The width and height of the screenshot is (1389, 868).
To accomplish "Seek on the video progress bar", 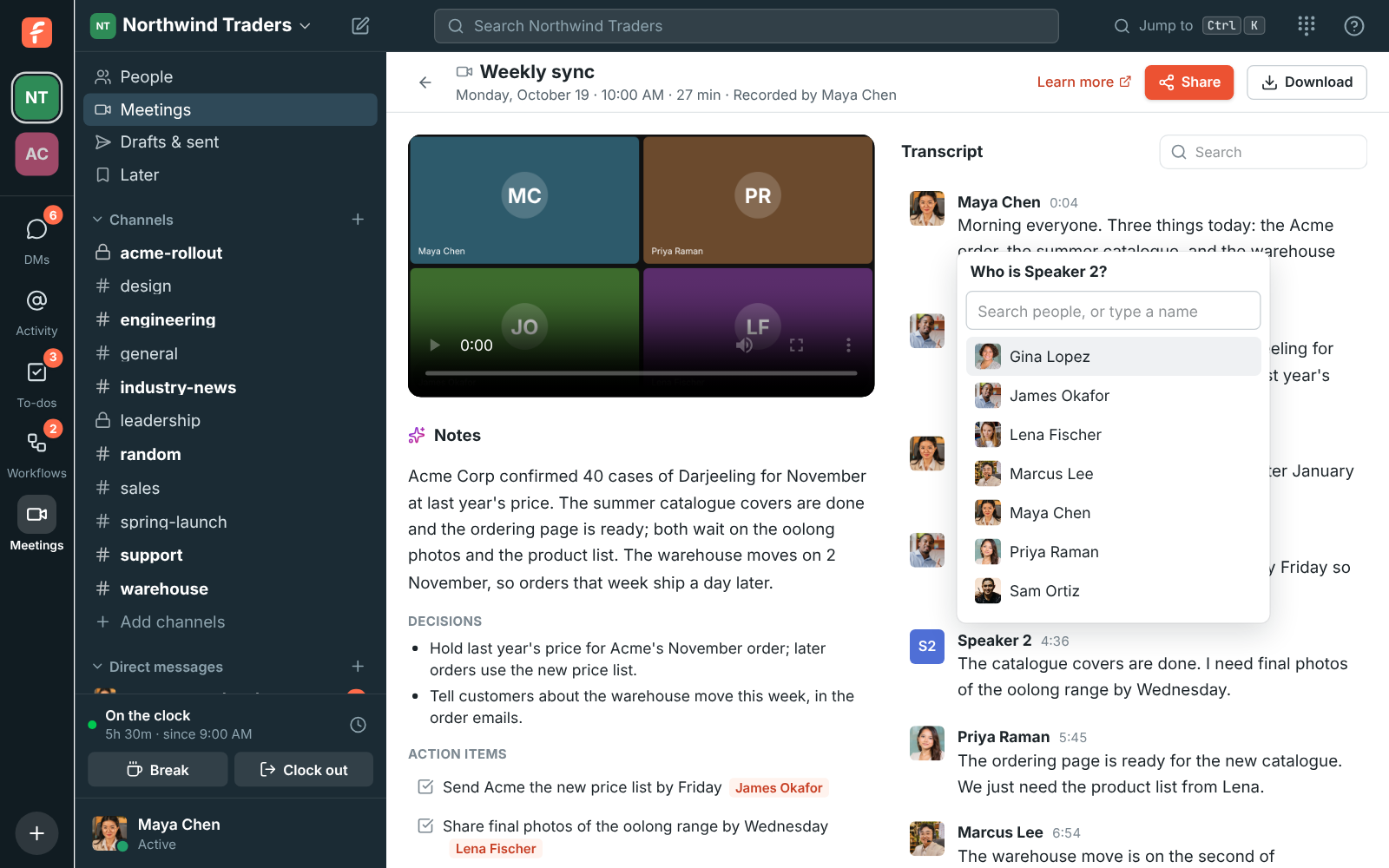I will pos(641,373).
